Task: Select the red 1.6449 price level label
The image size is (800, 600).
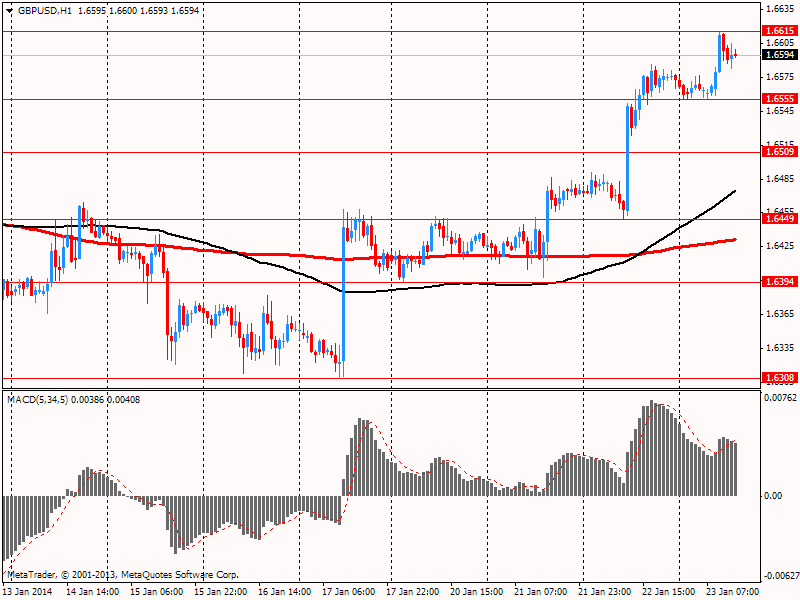Action: (x=779, y=219)
